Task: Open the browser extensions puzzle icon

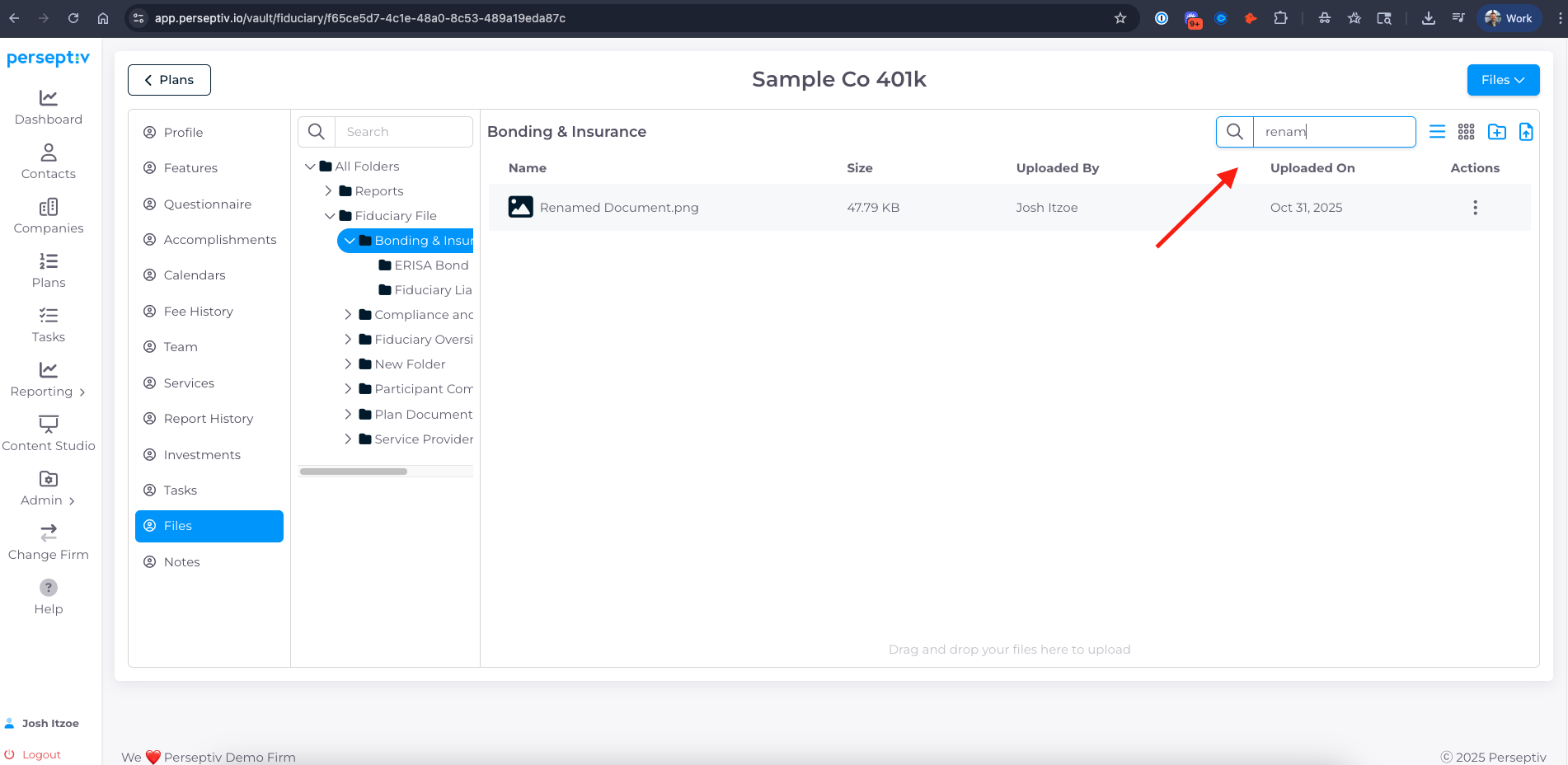Action: (x=1280, y=18)
